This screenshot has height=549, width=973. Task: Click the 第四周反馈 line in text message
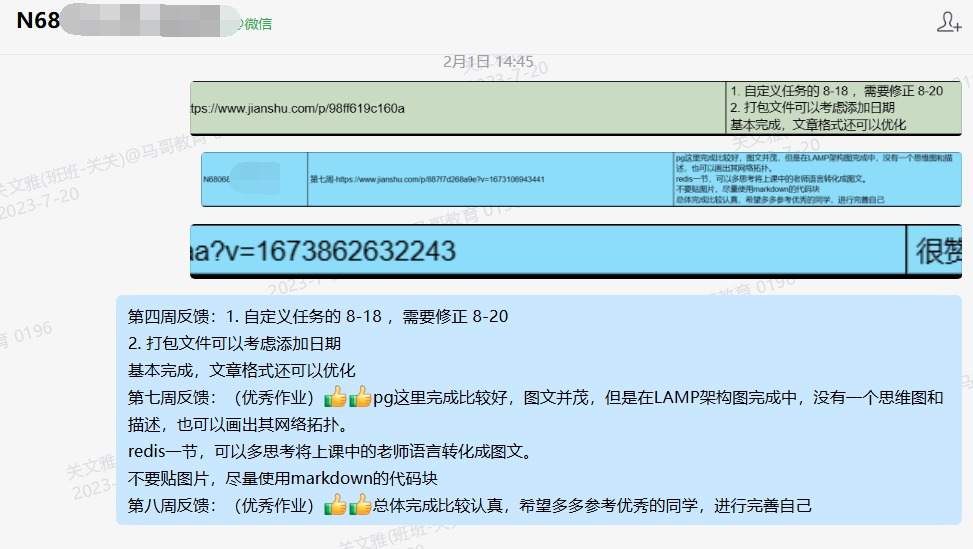pyautogui.click(x=318, y=317)
